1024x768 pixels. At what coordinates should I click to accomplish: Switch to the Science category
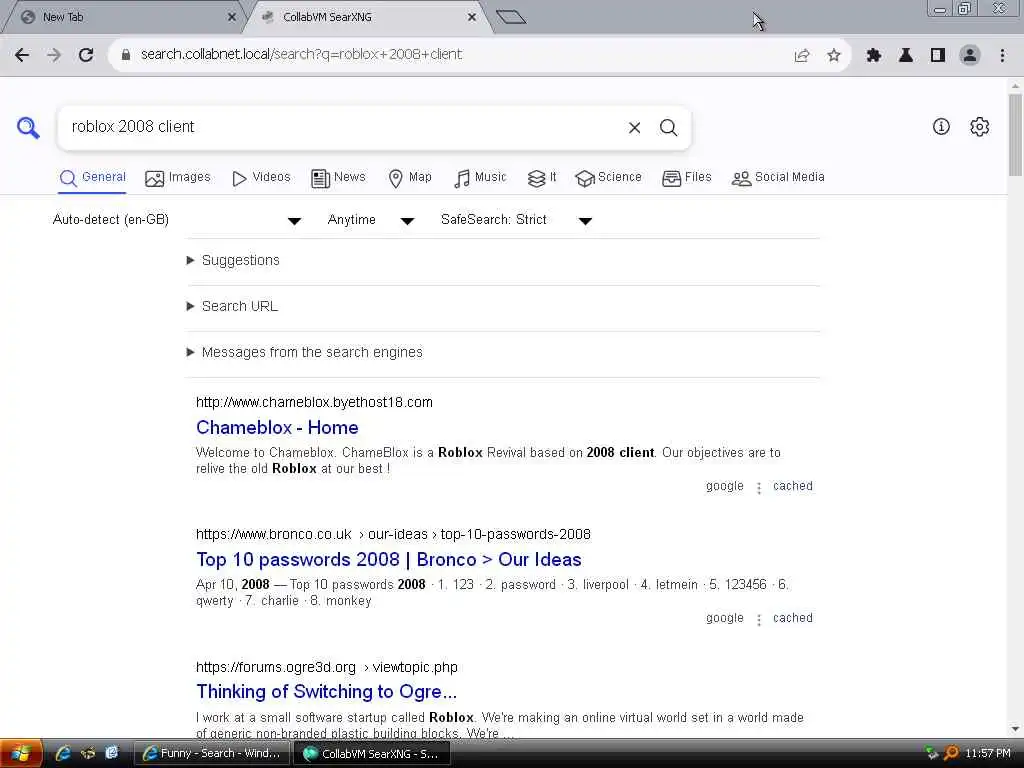click(x=608, y=178)
